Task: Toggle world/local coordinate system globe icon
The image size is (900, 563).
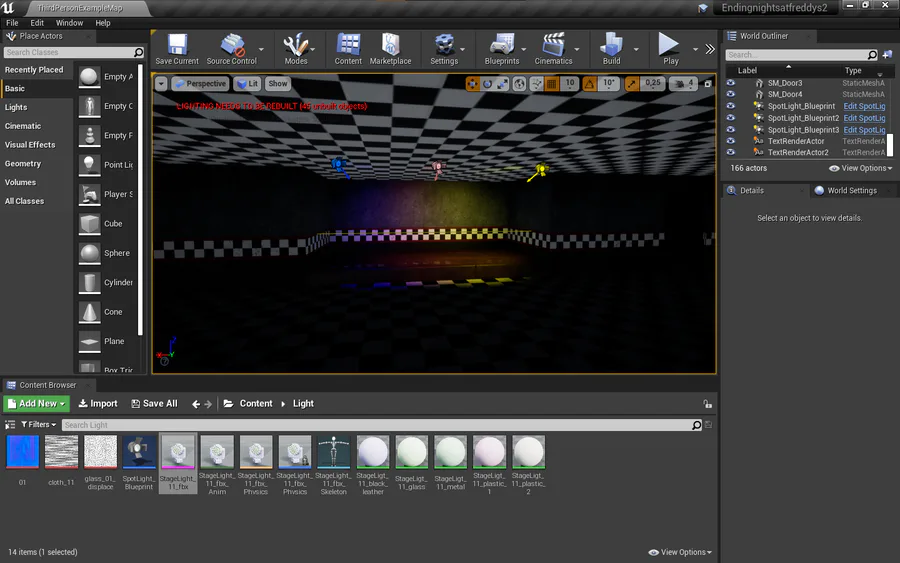Action: point(519,84)
